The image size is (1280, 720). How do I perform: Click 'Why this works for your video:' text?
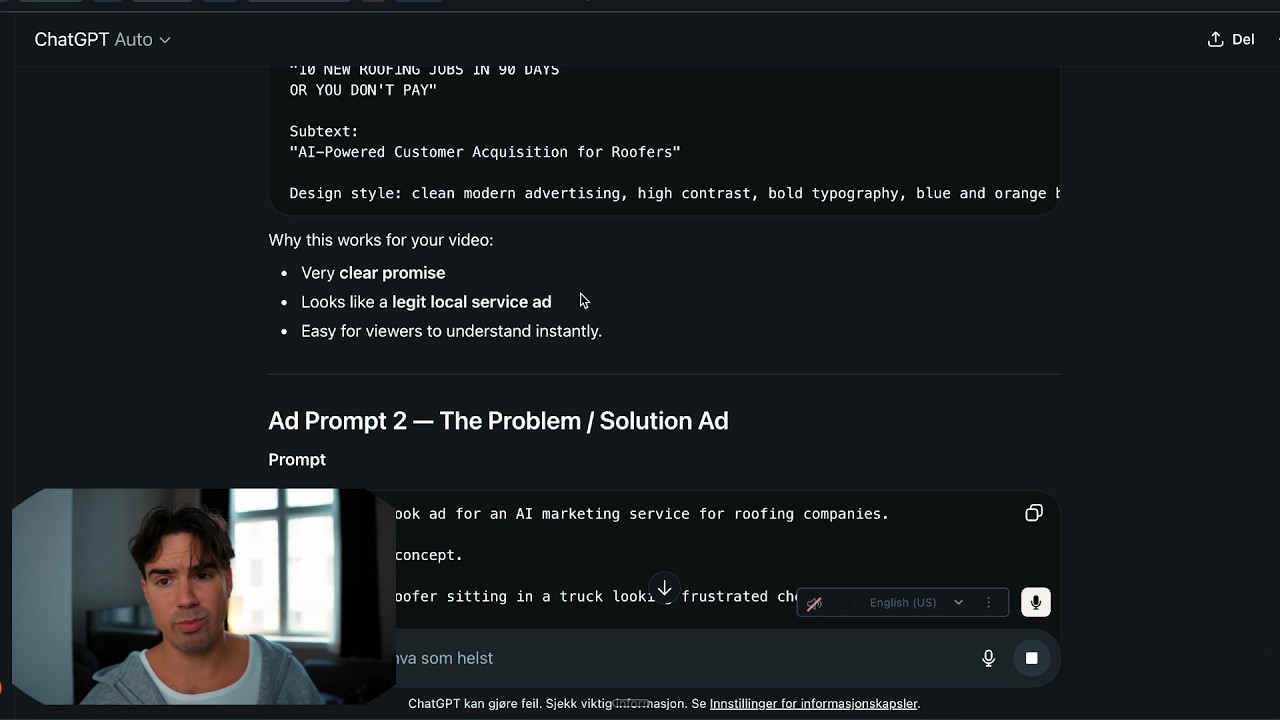[x=381, y=240]
